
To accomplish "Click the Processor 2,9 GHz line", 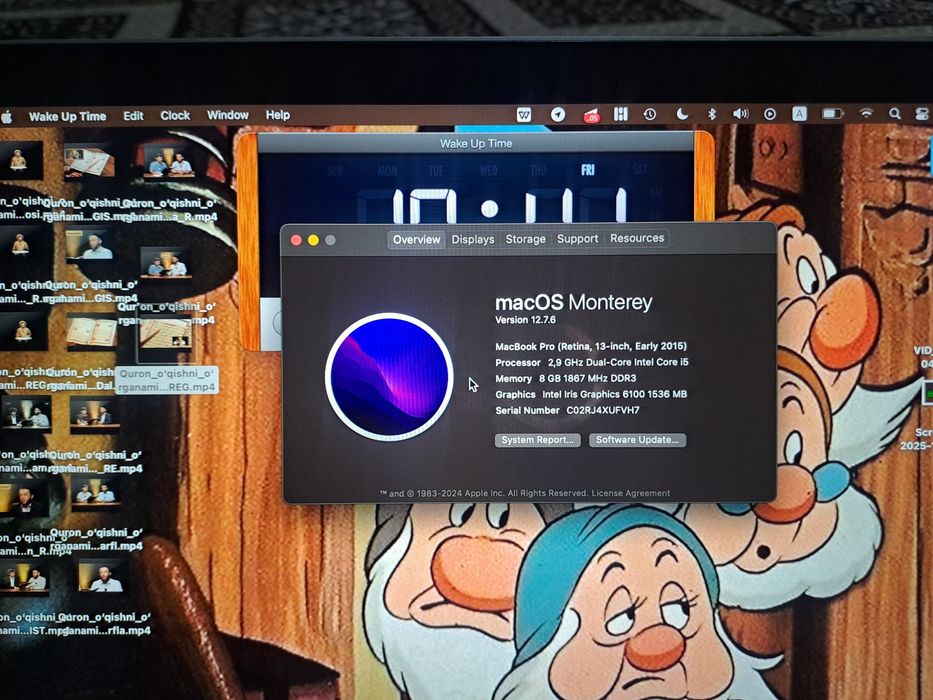I will point(591,362).
